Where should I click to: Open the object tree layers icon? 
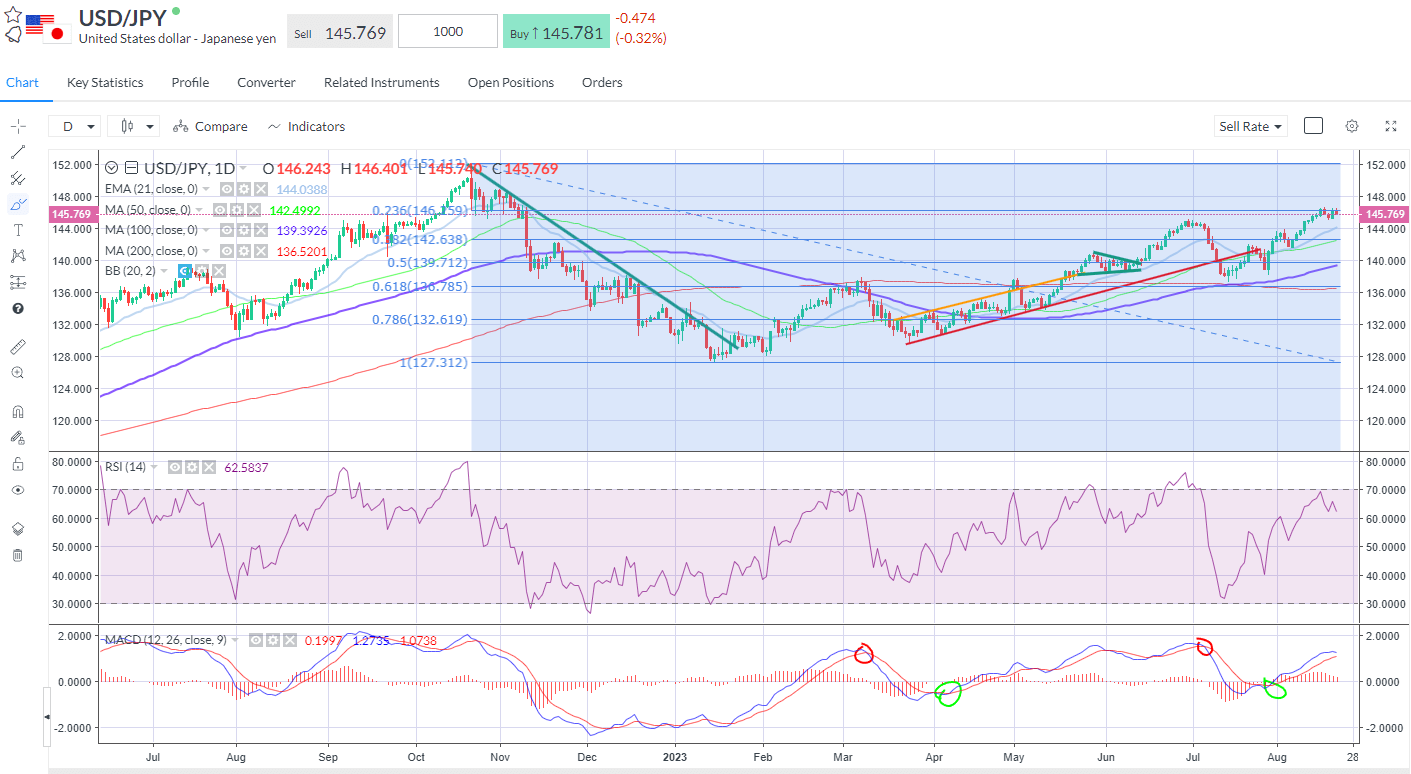17,529
